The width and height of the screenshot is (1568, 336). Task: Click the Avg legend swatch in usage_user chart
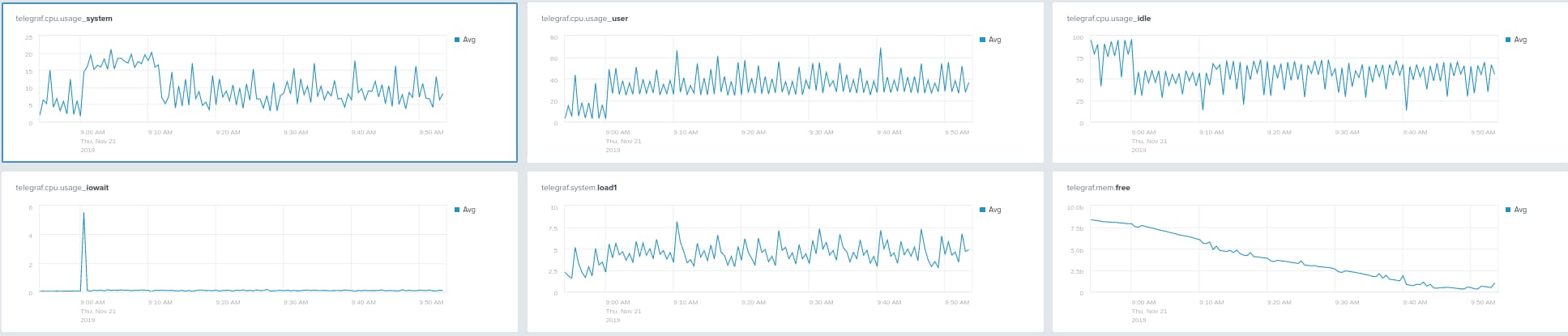[982, 40]
